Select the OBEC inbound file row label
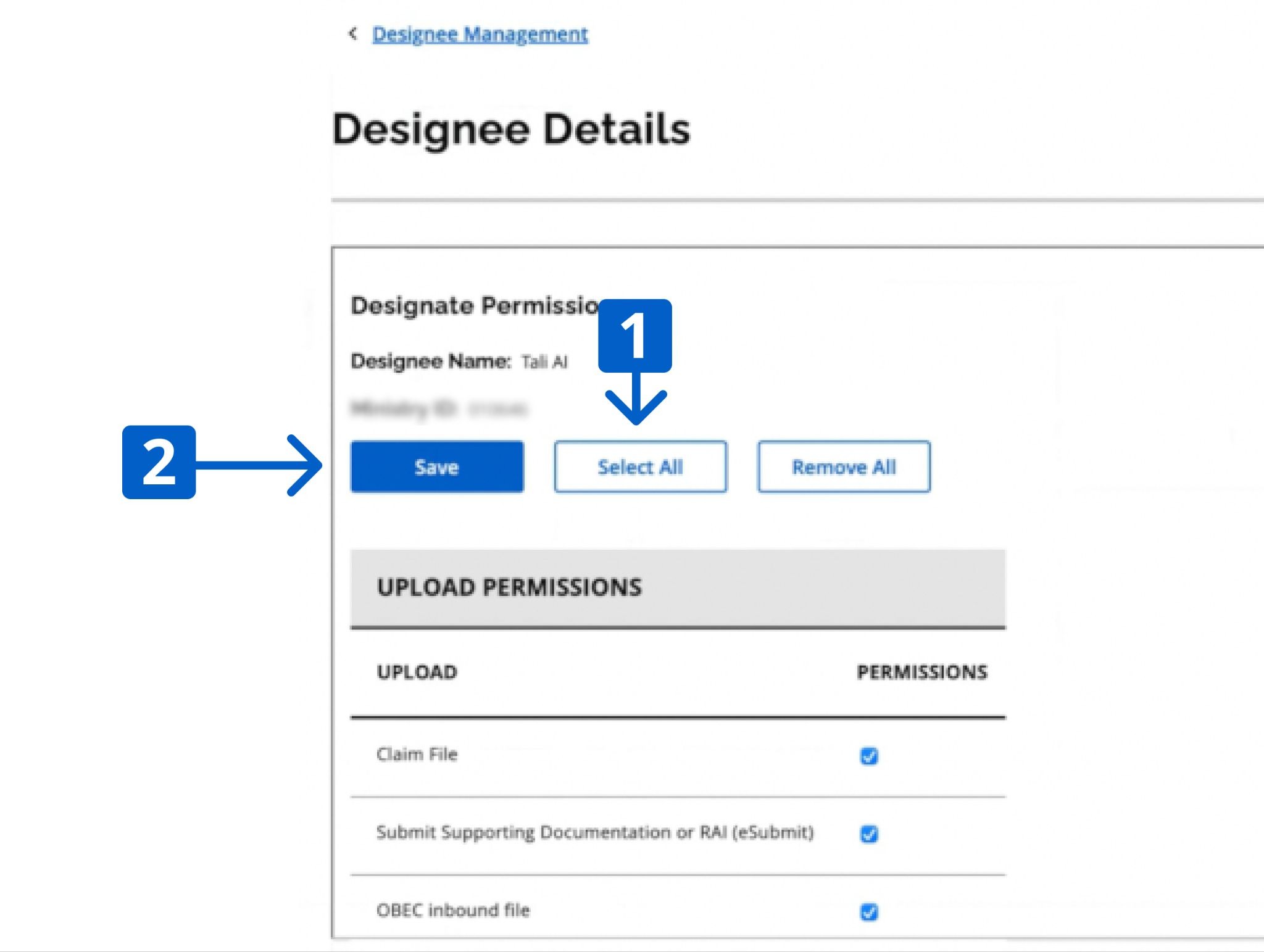This screenshot has width=1264, height=952. click(x=453, y=910)
